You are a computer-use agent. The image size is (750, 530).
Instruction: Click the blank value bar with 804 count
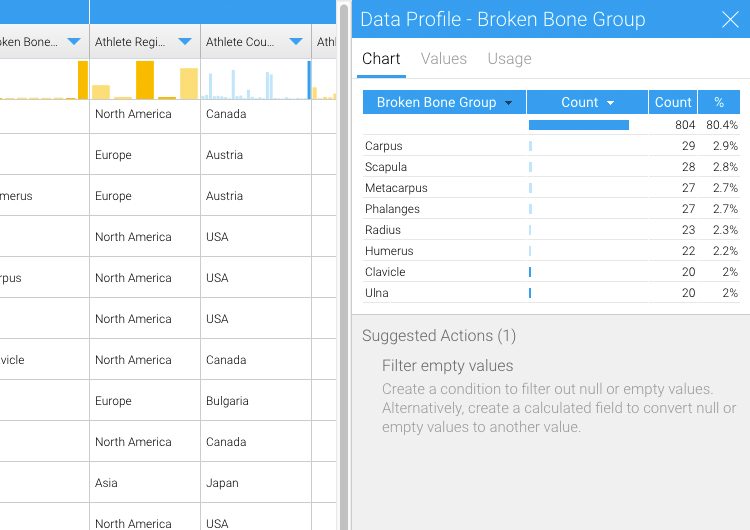[579, 125]
